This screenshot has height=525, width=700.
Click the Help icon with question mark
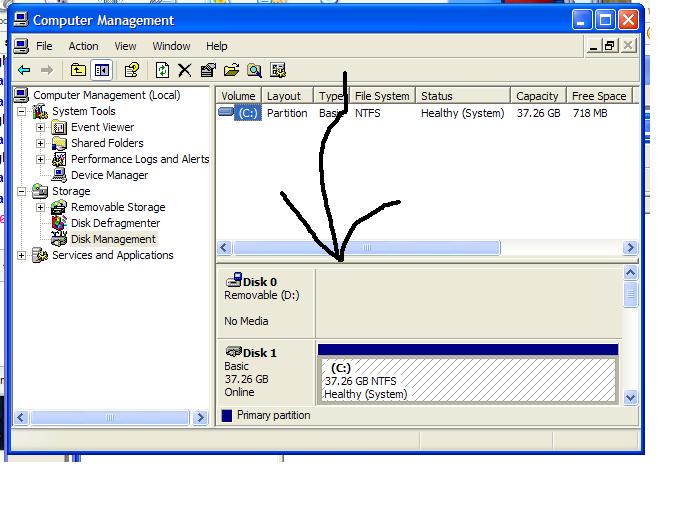[x=131, y=70]
